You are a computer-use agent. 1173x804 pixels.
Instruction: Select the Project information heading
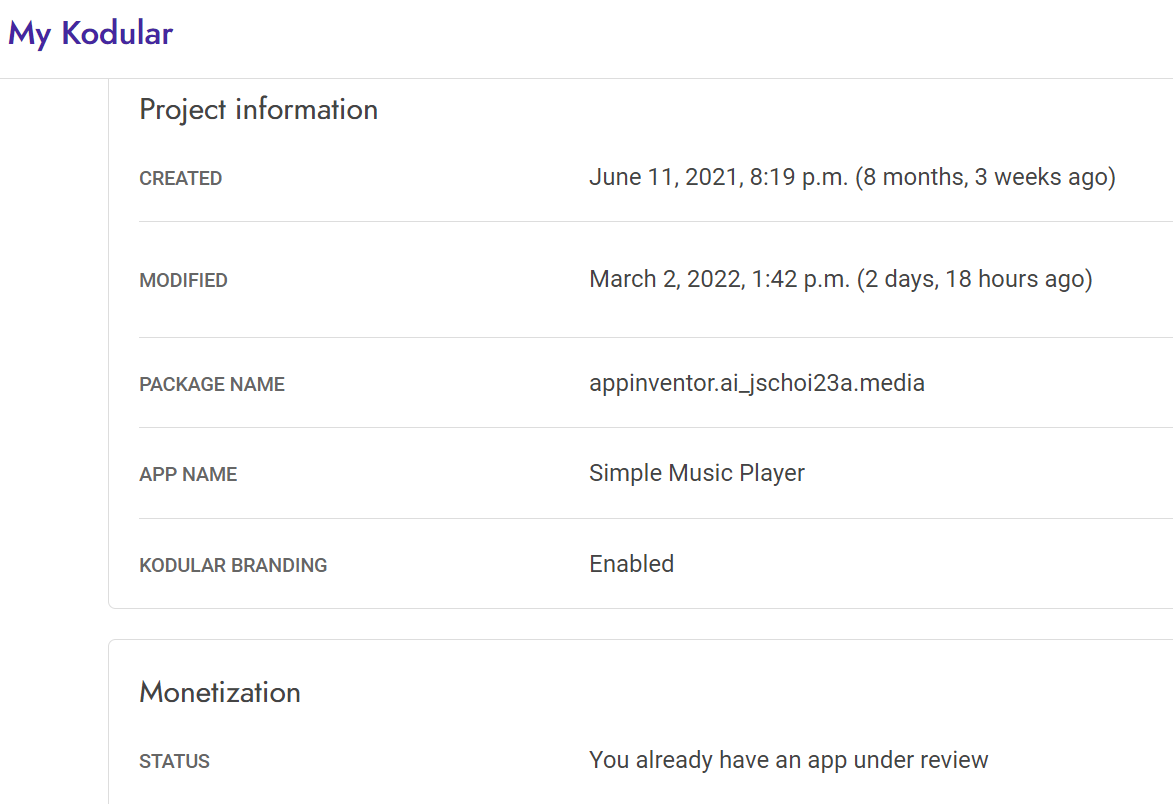pos(259,110)
